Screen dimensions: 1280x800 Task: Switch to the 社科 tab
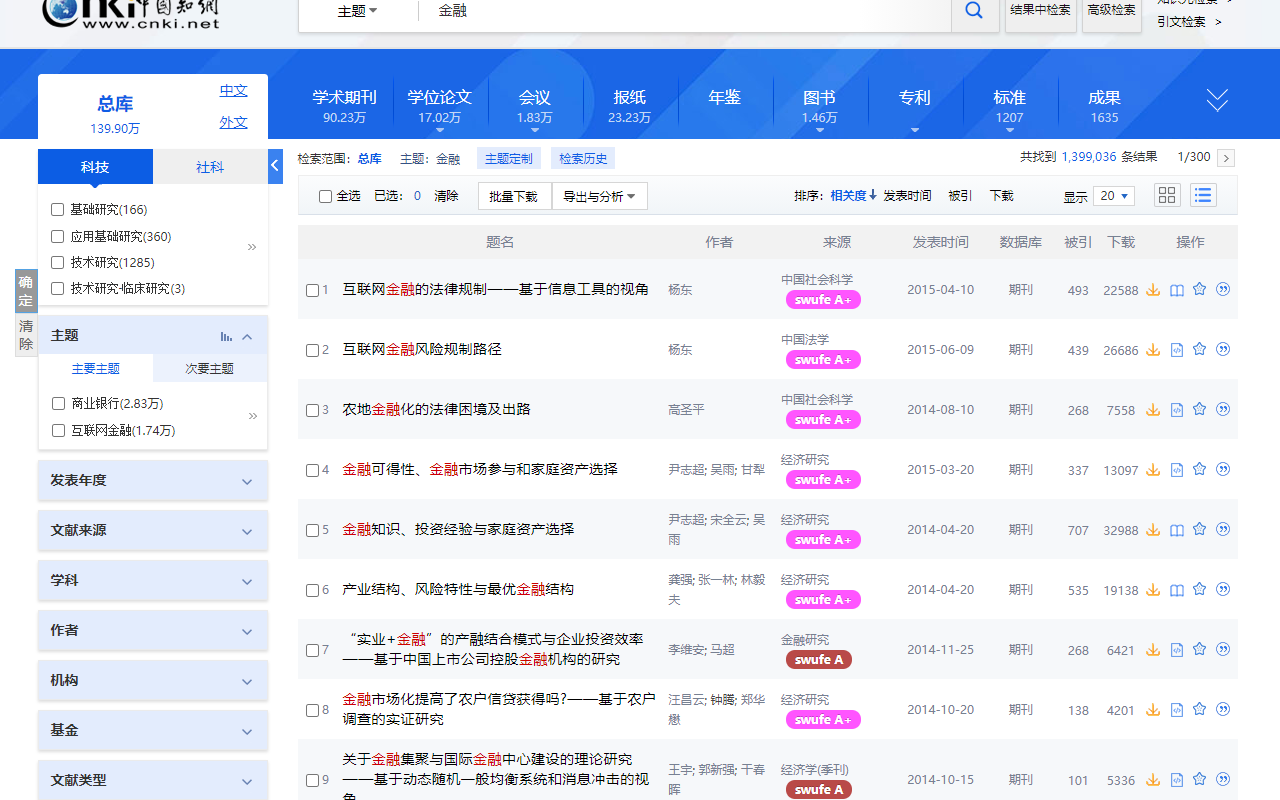210,167
